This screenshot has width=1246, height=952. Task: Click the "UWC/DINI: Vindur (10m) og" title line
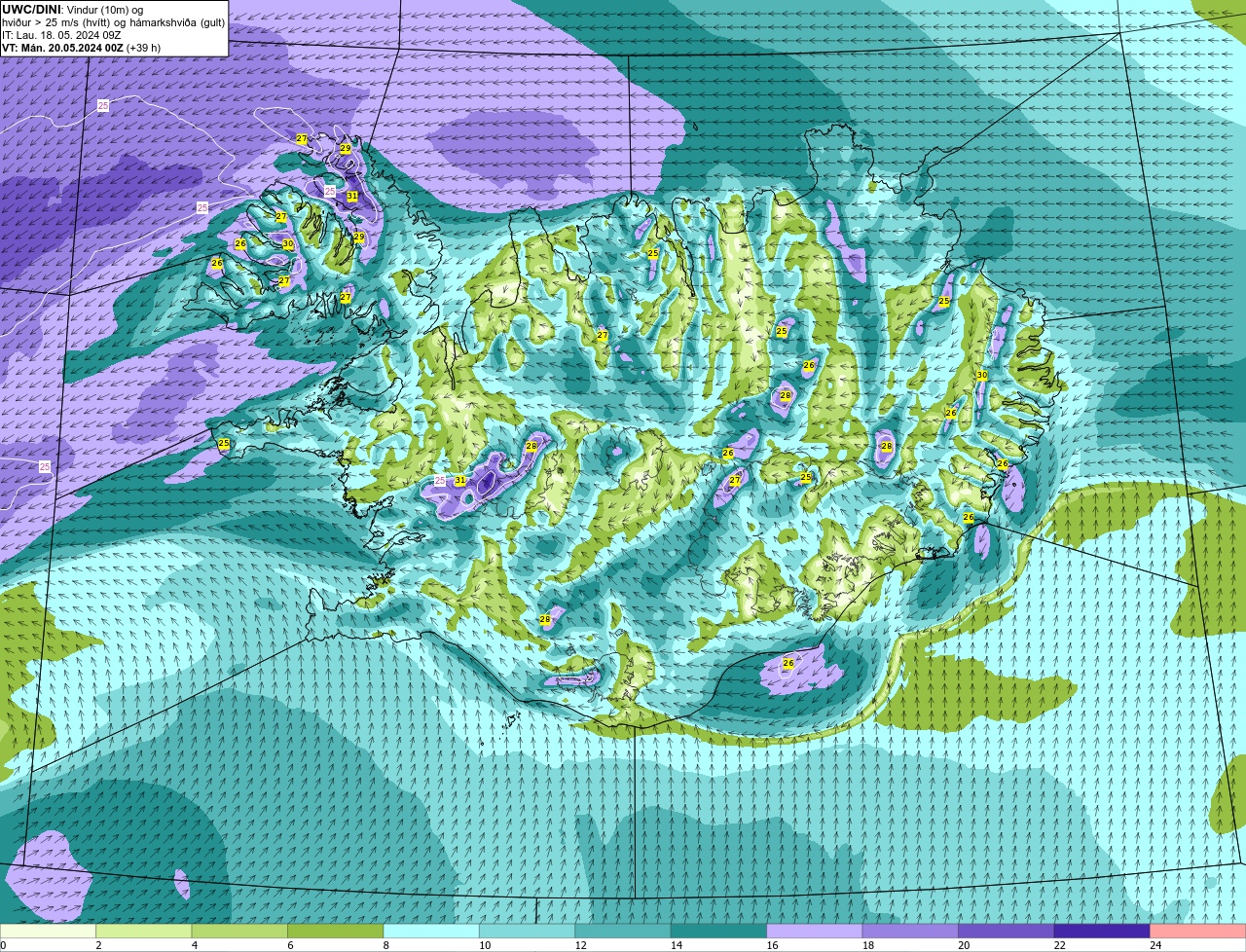coord(73,10)
